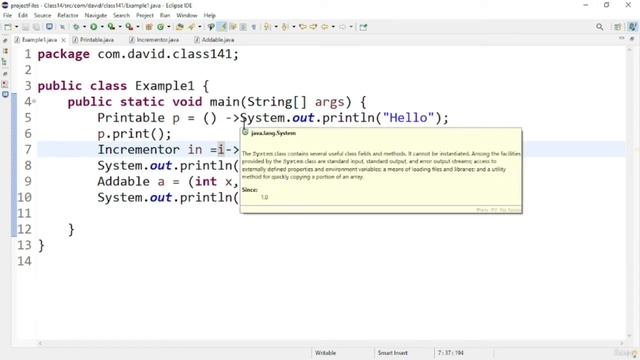Viewport: 640px width, 360px height.
Task: Click the java.lang.System tooltip title
Action: click(273, 133)
